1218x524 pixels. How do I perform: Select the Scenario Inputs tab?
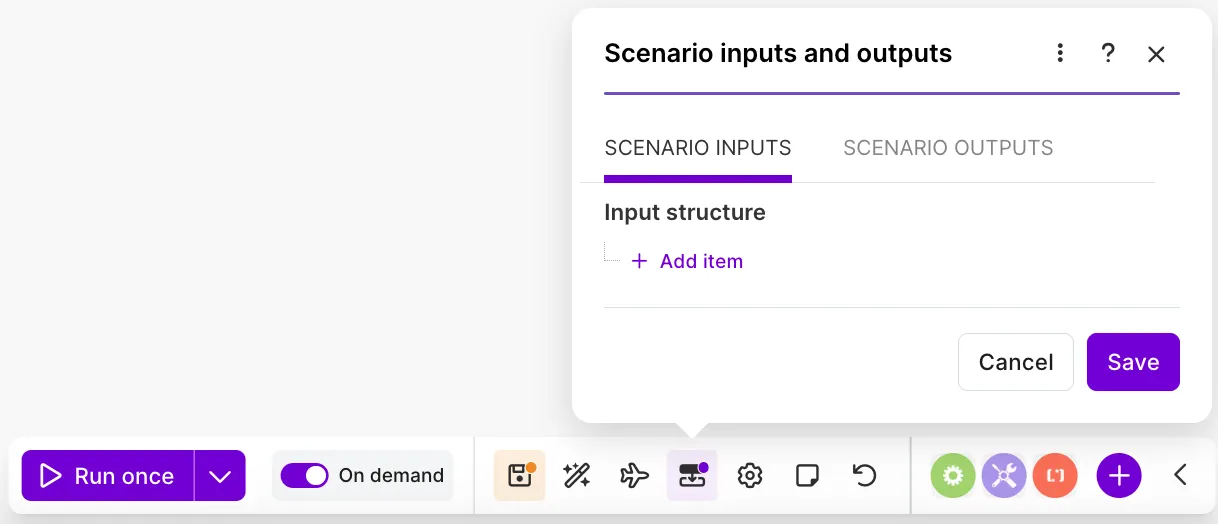698,148
